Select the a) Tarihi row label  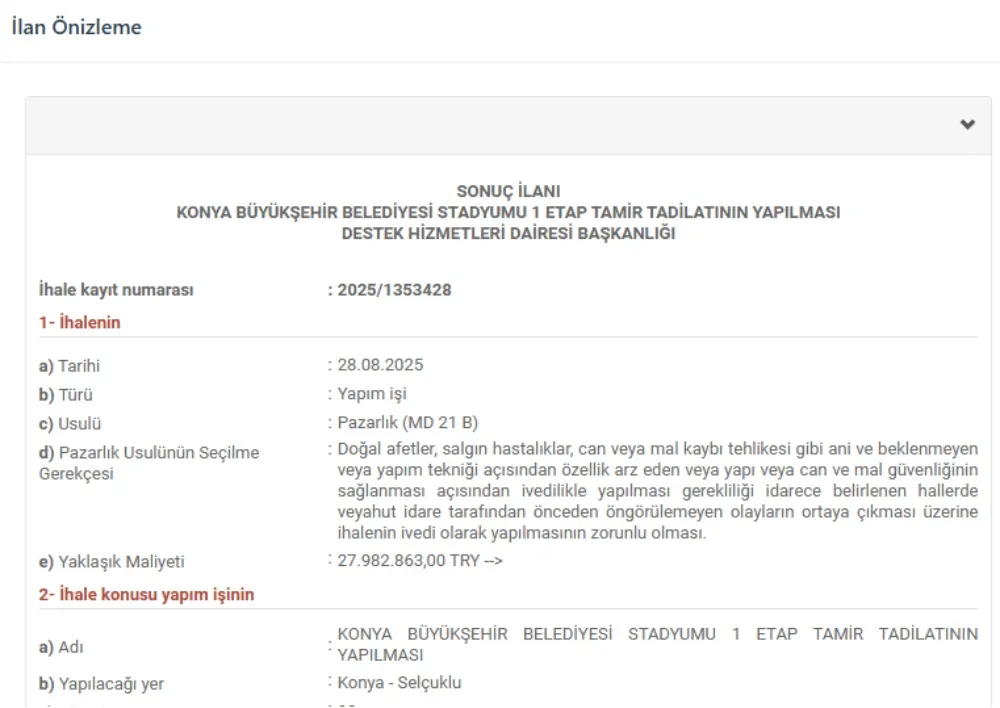tap(70, 364)
